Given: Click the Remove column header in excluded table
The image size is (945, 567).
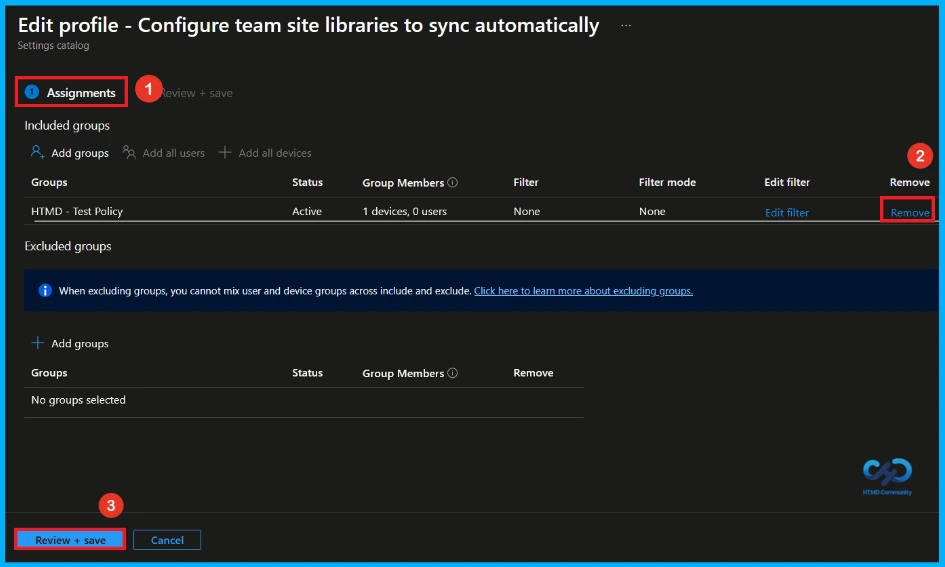Looking at the screenshot, I should [533, 373].
